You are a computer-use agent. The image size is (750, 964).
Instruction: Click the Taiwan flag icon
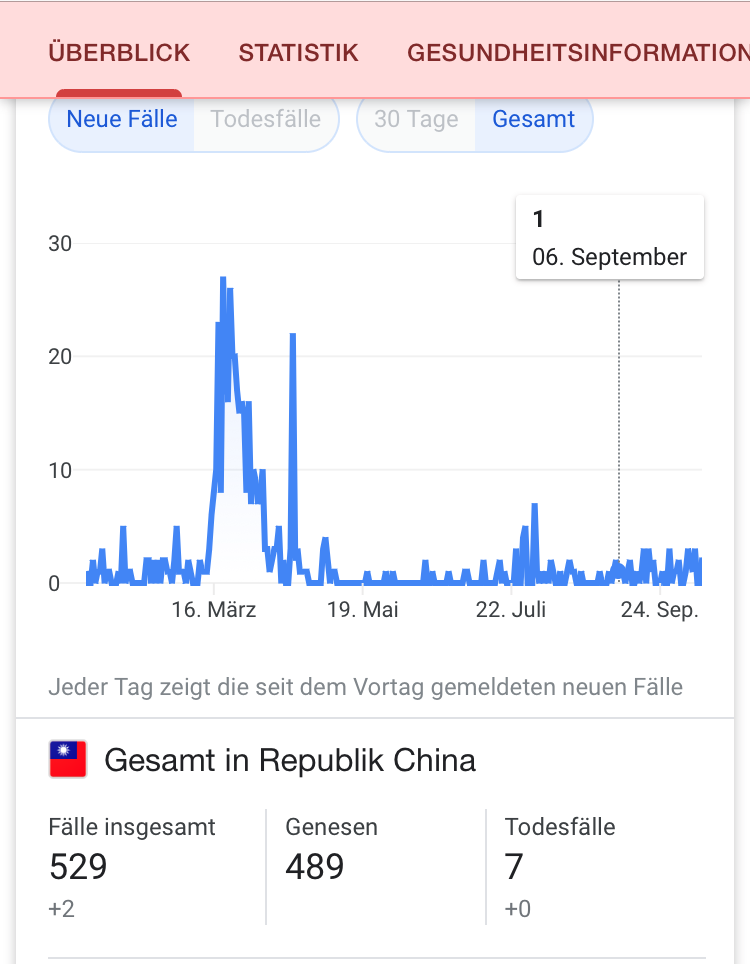pyautogui.click(x=68, y=759)
